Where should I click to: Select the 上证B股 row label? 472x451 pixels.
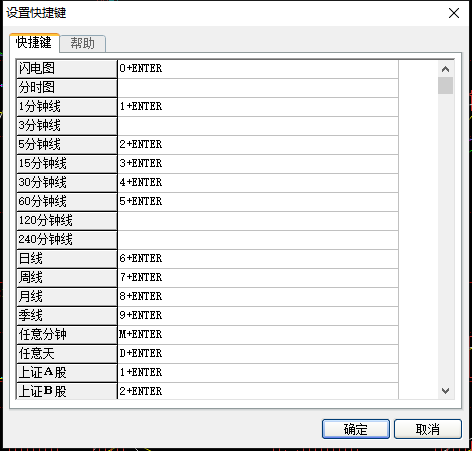[67, 391]
